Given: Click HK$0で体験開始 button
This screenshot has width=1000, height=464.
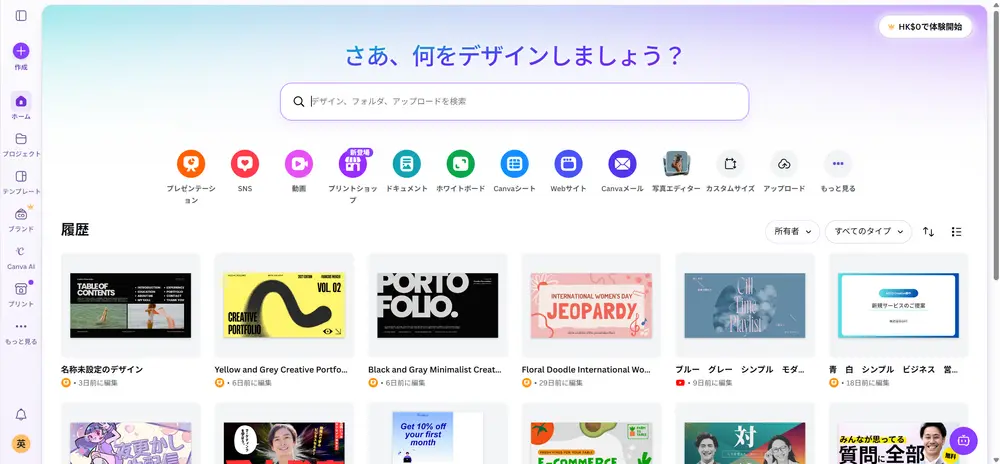Looking at the screenshot, I should (925, 27).
